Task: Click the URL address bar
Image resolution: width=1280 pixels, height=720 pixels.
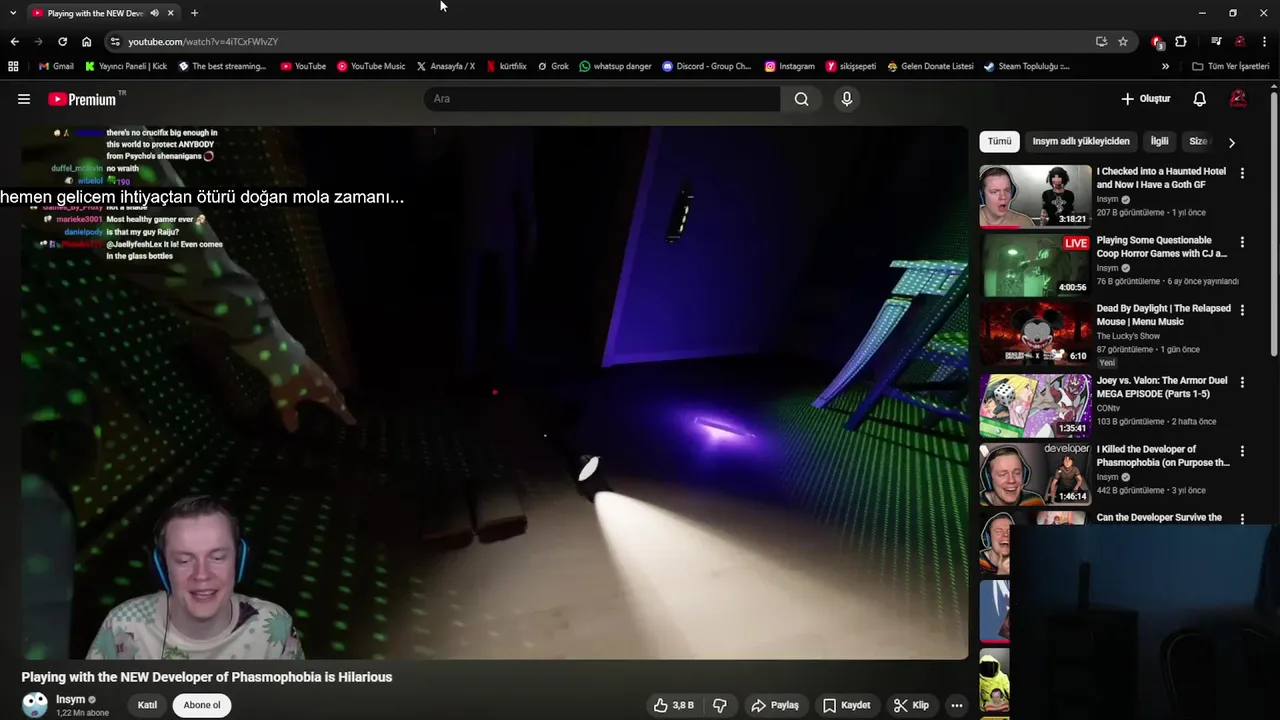Action: click(600, 42)
